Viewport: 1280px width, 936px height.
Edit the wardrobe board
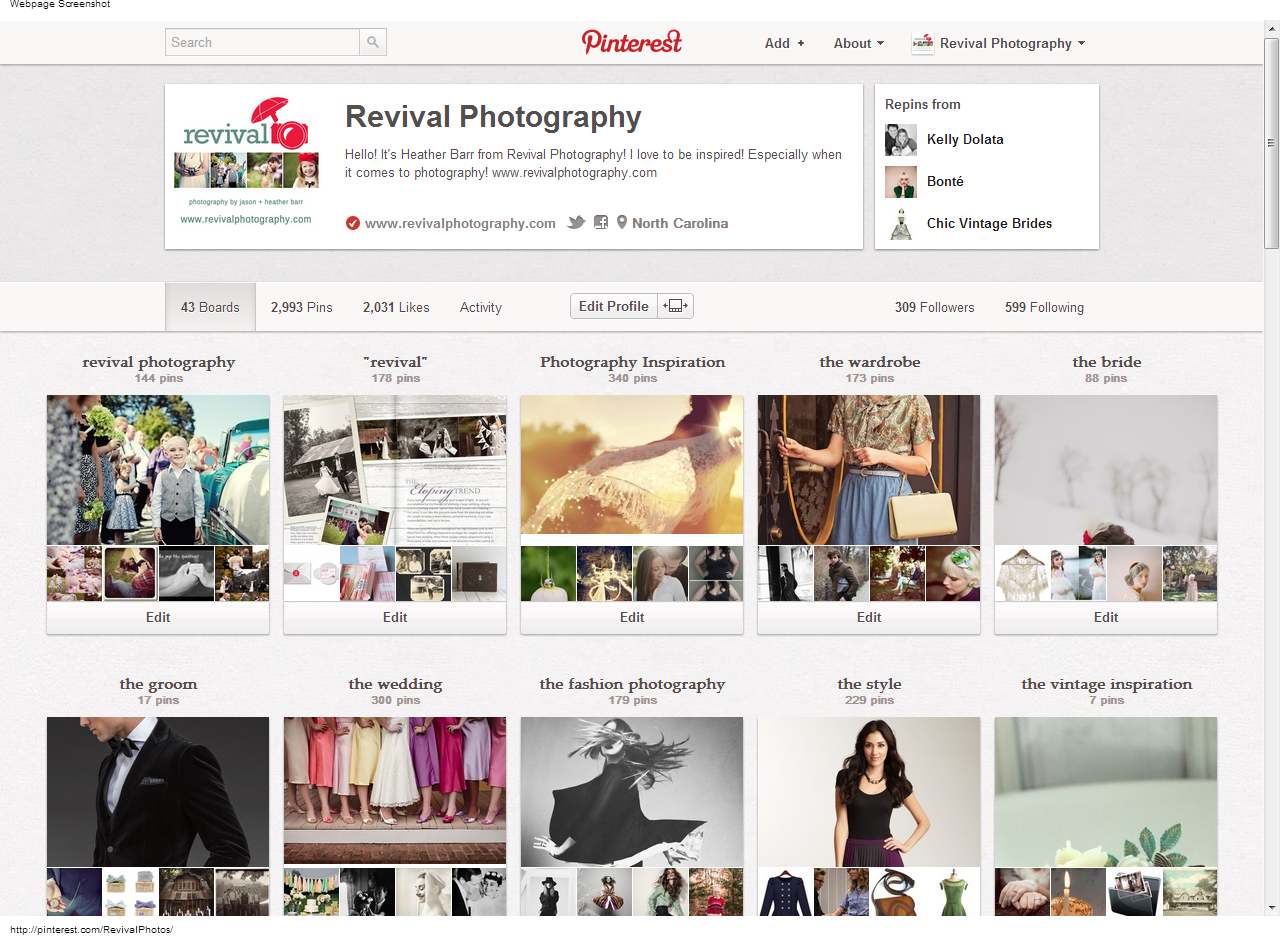(x=869, y=617)
